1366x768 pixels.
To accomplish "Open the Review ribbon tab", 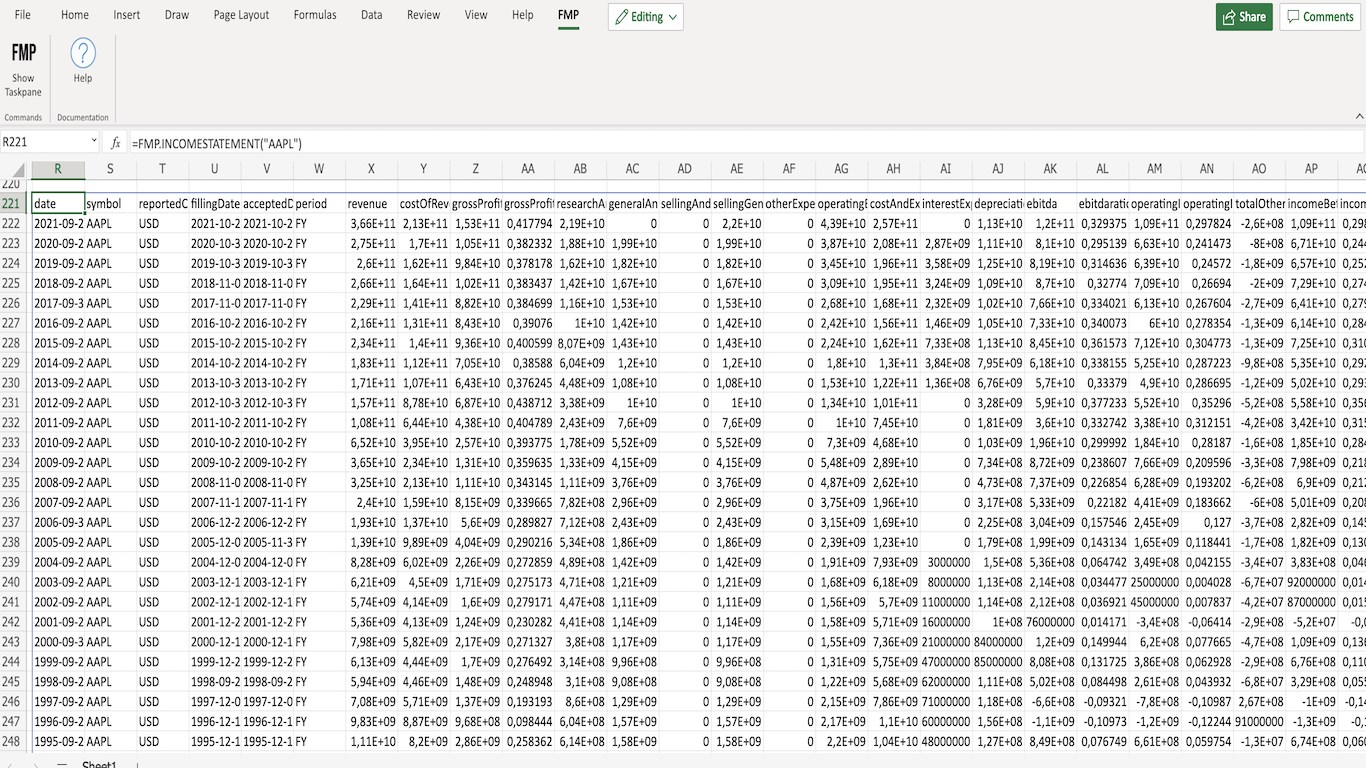I will coord(424,15).
